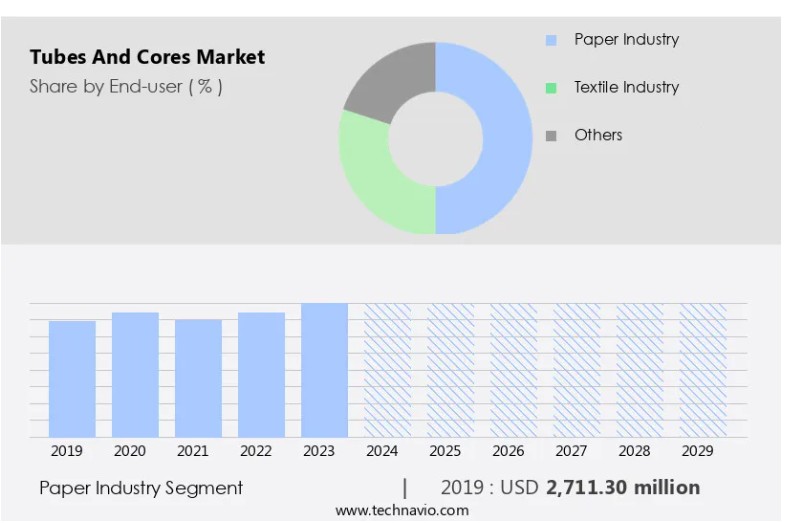The image size is (795, 523).
Task: Click the 2026 axis label
Action: [508, 451]
